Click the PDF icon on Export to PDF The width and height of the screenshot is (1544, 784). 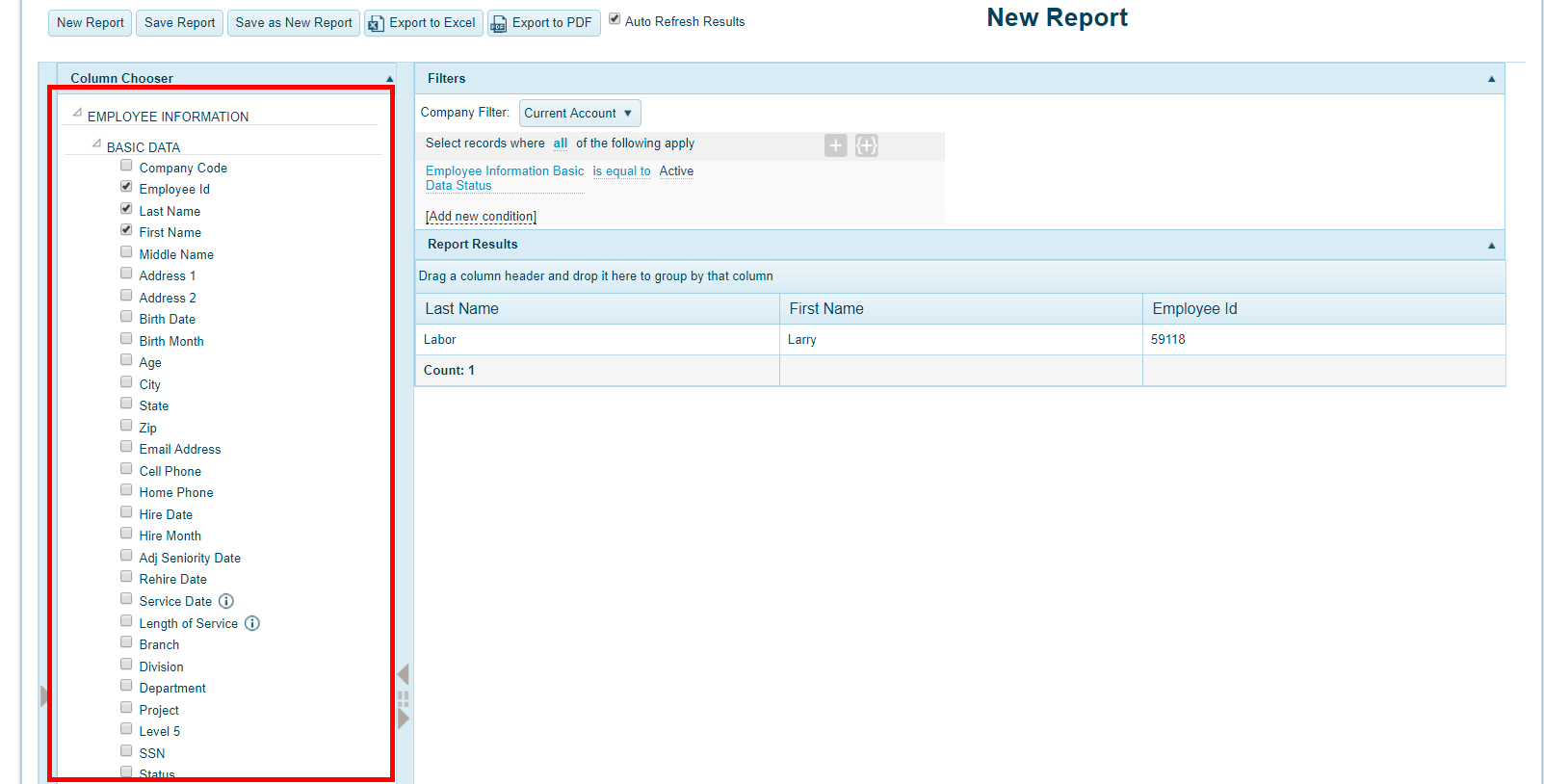[x=498, y=24]
